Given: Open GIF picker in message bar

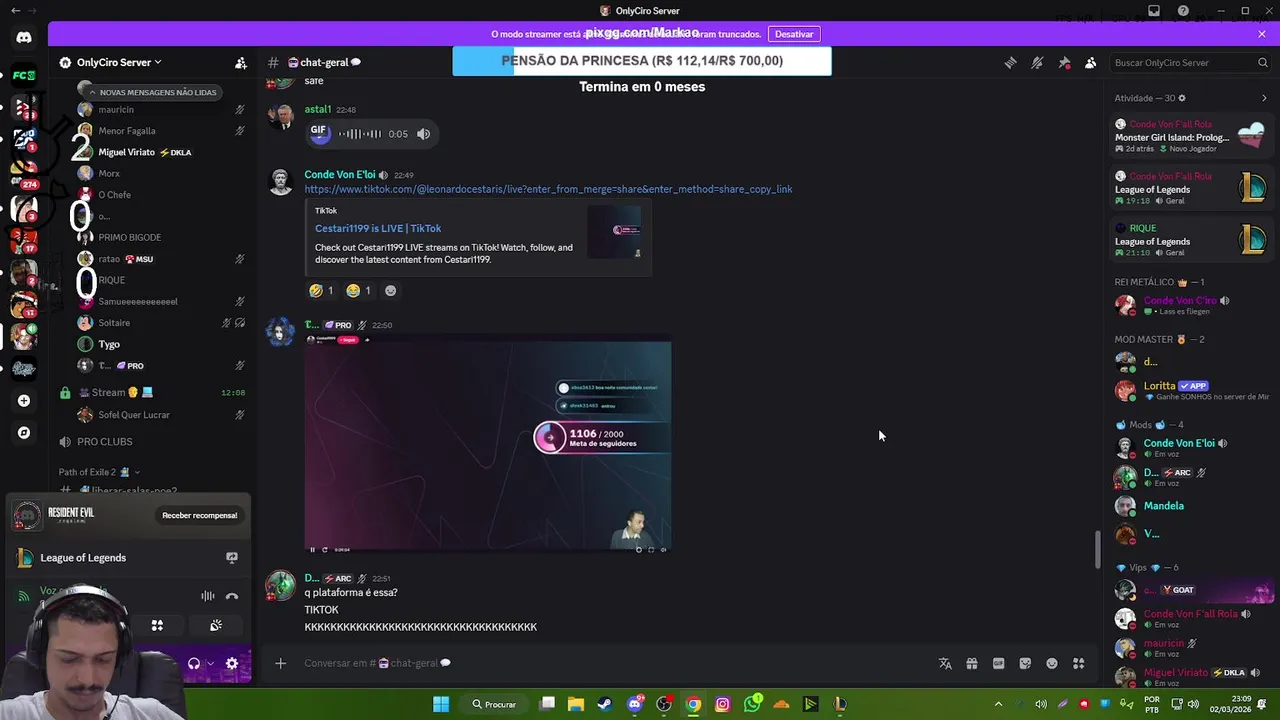Looking at the screenshot, I should click(998, 663).
